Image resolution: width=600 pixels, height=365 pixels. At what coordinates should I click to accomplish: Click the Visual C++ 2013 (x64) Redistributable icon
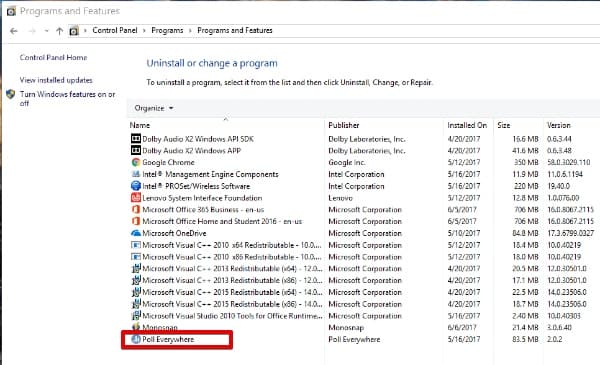[136, 269]
